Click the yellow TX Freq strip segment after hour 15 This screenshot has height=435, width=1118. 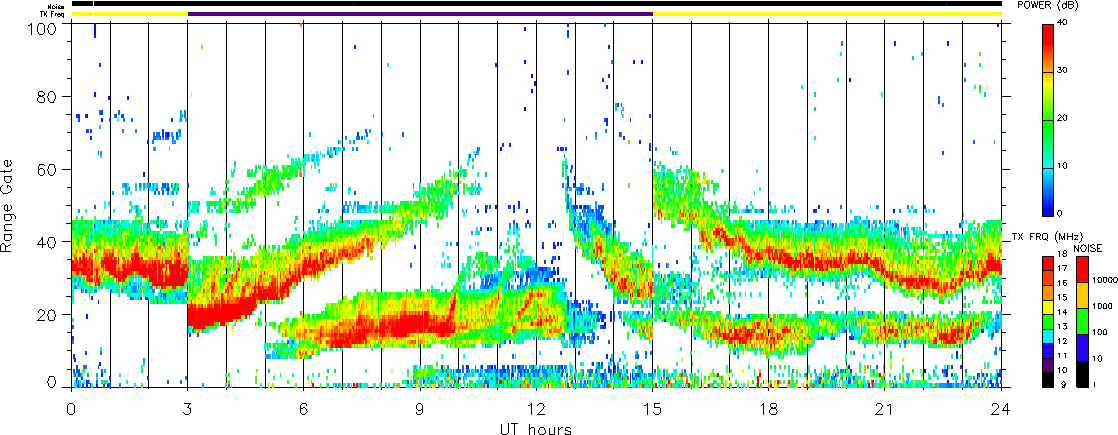click(827, 14)
